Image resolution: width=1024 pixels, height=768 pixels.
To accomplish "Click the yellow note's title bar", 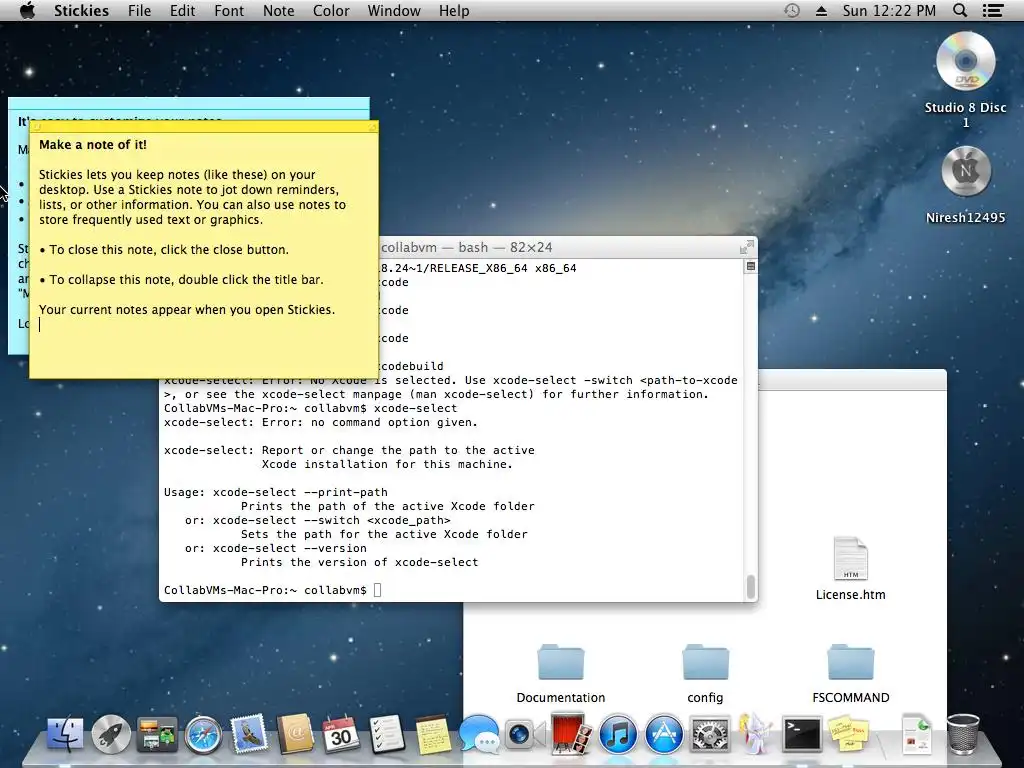I will tap(204, 127).
